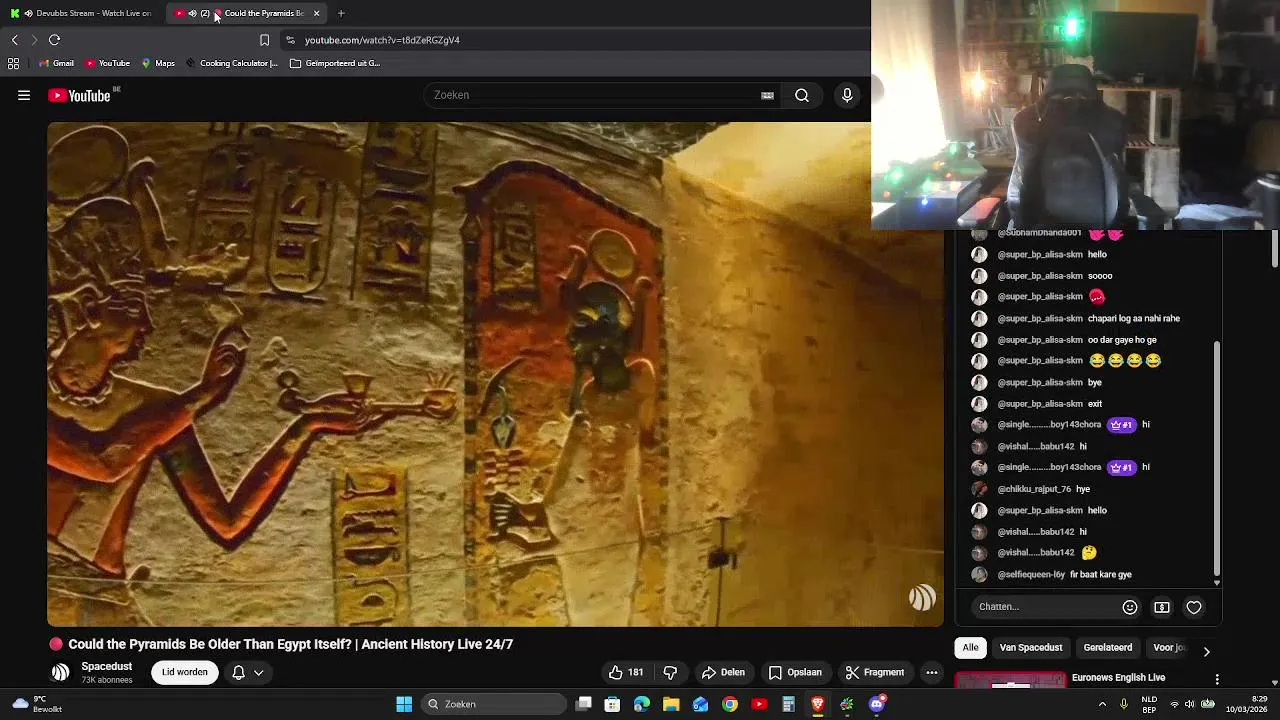1280x720 pixels.
Task: Open the on-screen keyboard in search box
Action: [x=767, y=95]
